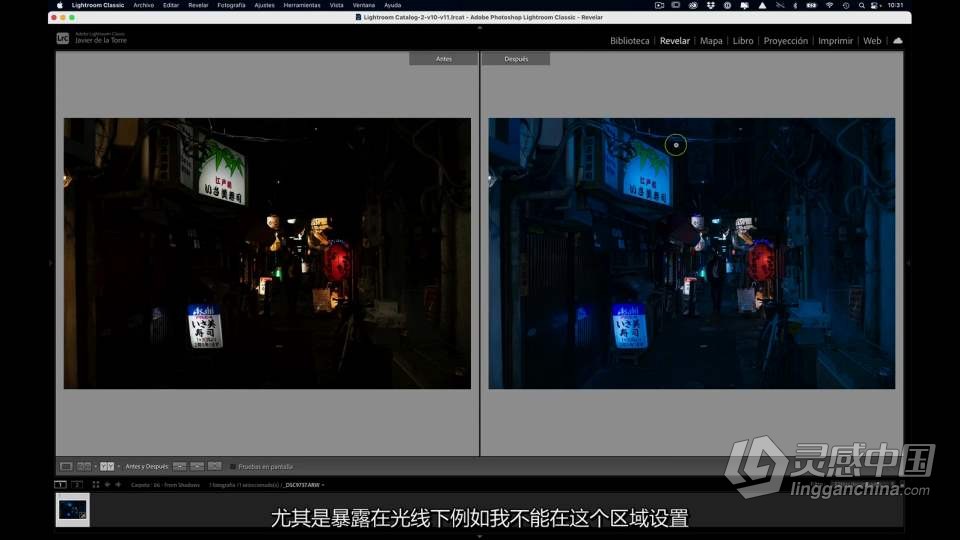960x540 pixels.
Task: Open Creative Cloud menu bar icon
Action: click(693, 5)
